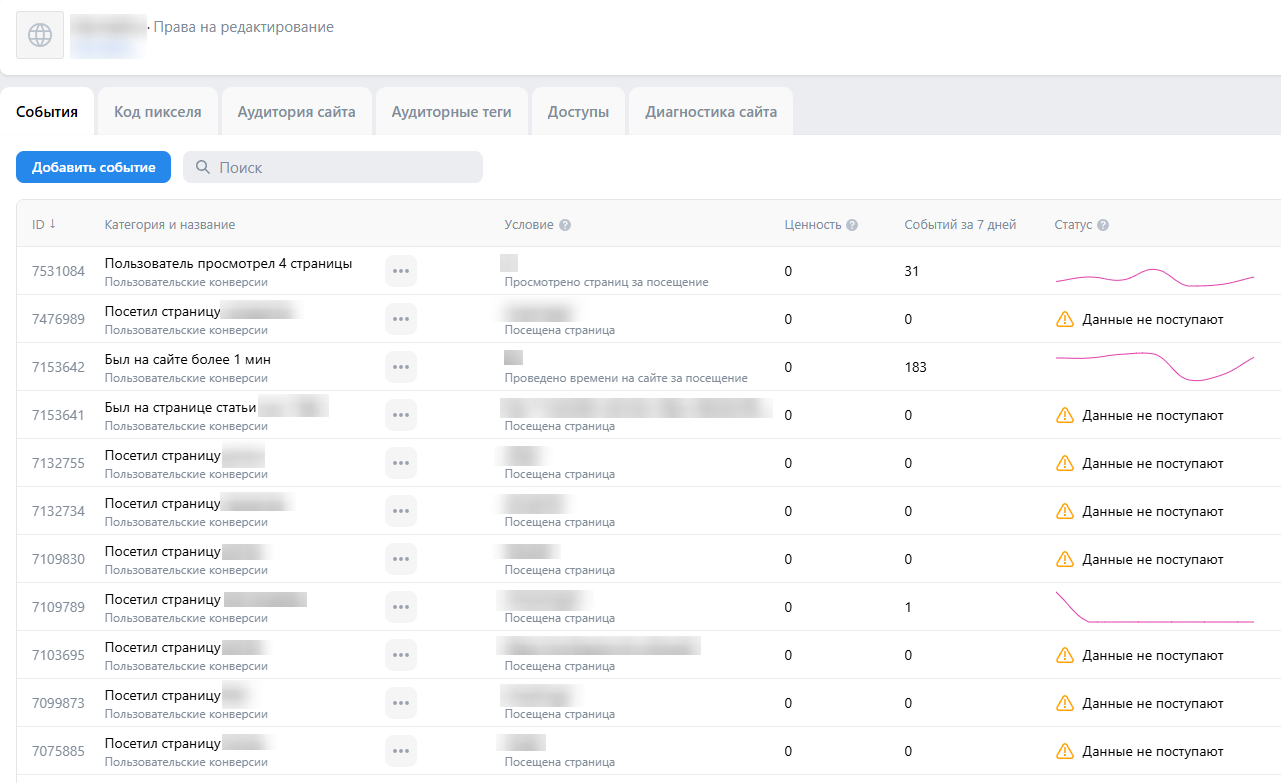Select row 'Пользователь просмотрел 4 страницы'

[648, 271]
